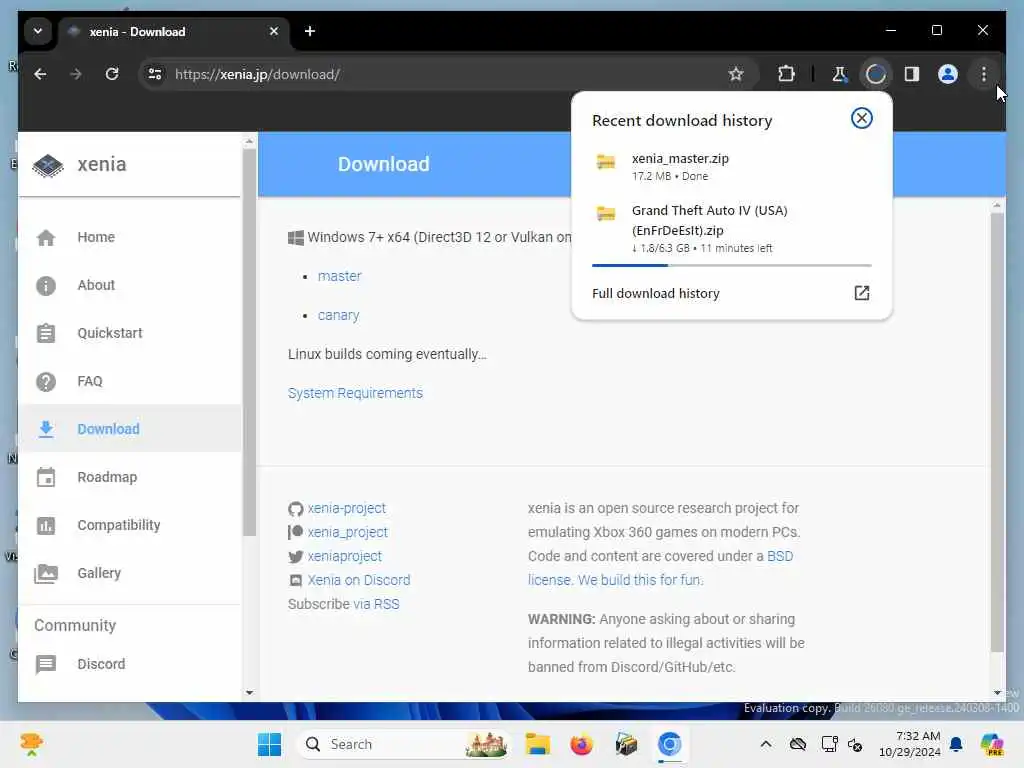1024x768 pixels.
Task: Select Download in the sidebar
Action: 129,429
